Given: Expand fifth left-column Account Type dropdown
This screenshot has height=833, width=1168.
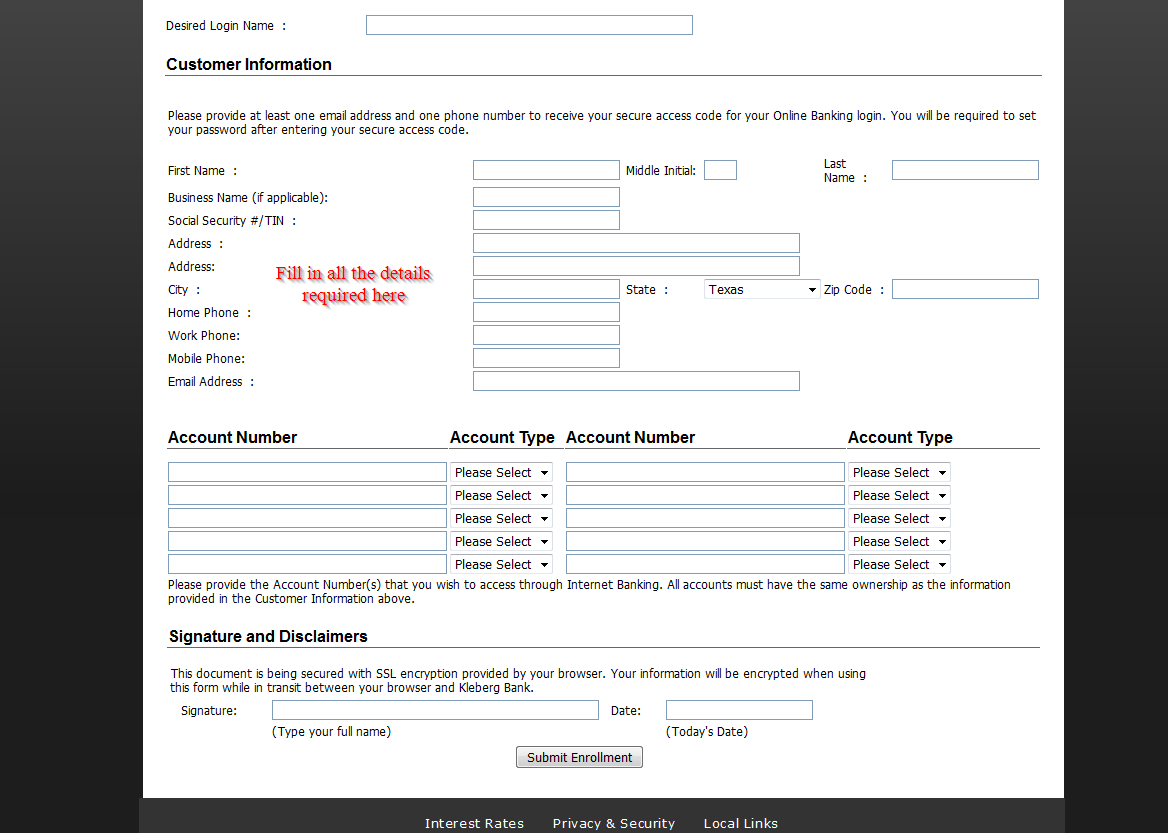Looking at the screenshot, I should click(x=501, y=566).
